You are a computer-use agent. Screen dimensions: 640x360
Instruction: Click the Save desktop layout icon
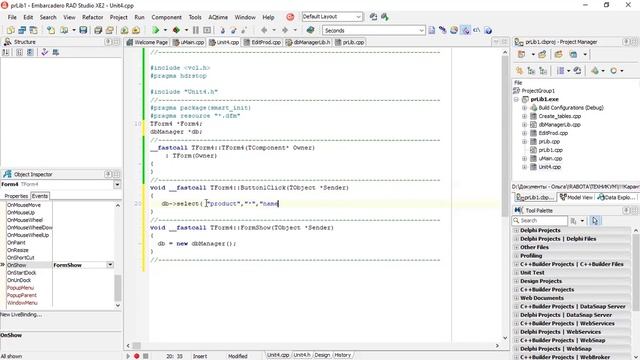[x=373, y=17]
